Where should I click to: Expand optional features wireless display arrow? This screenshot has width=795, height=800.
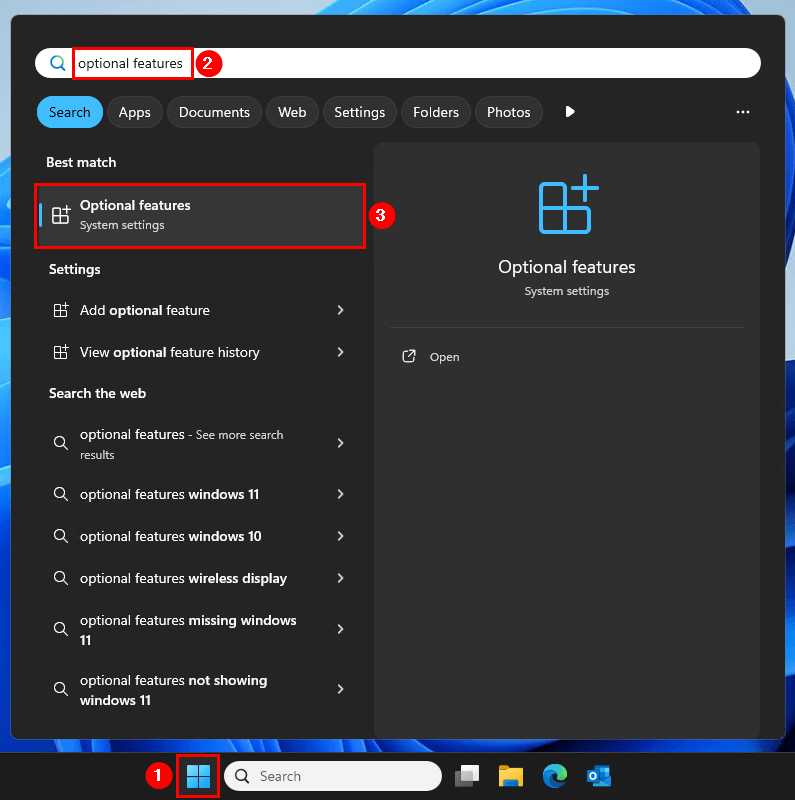coord(340,578)
